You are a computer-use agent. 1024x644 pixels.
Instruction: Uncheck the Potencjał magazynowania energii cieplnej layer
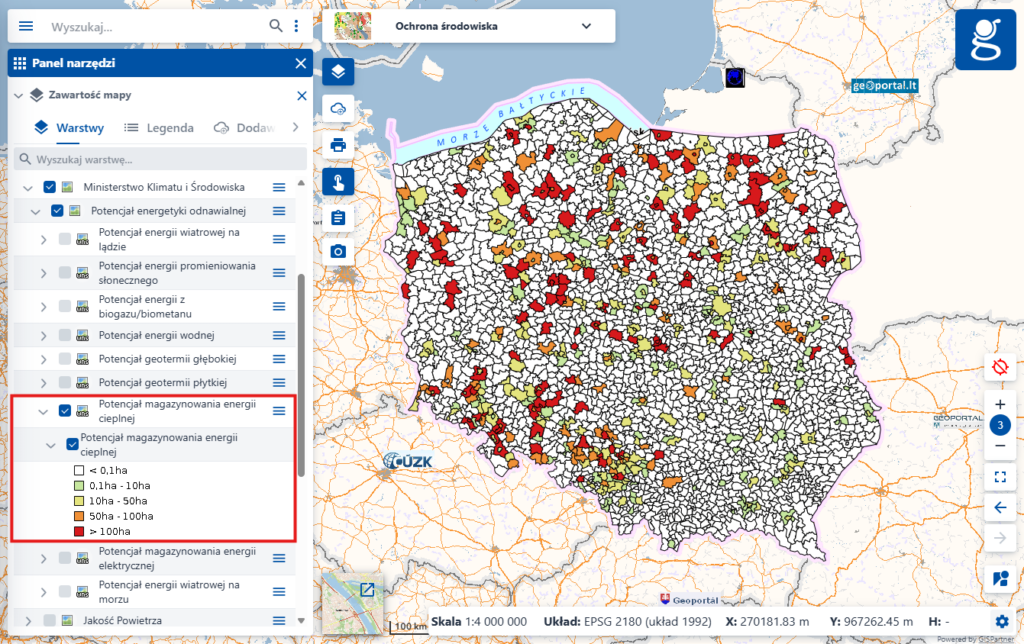(66, 410)
